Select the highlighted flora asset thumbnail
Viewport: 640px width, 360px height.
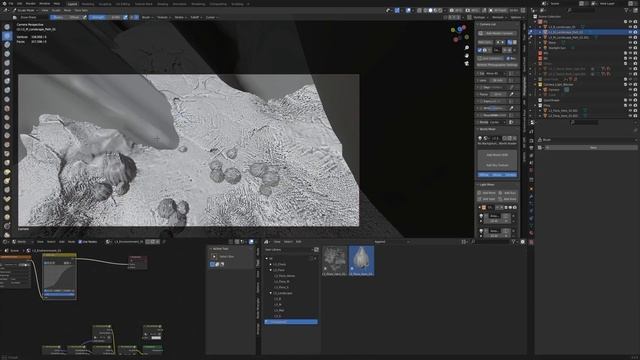click(x=361, y=260)
